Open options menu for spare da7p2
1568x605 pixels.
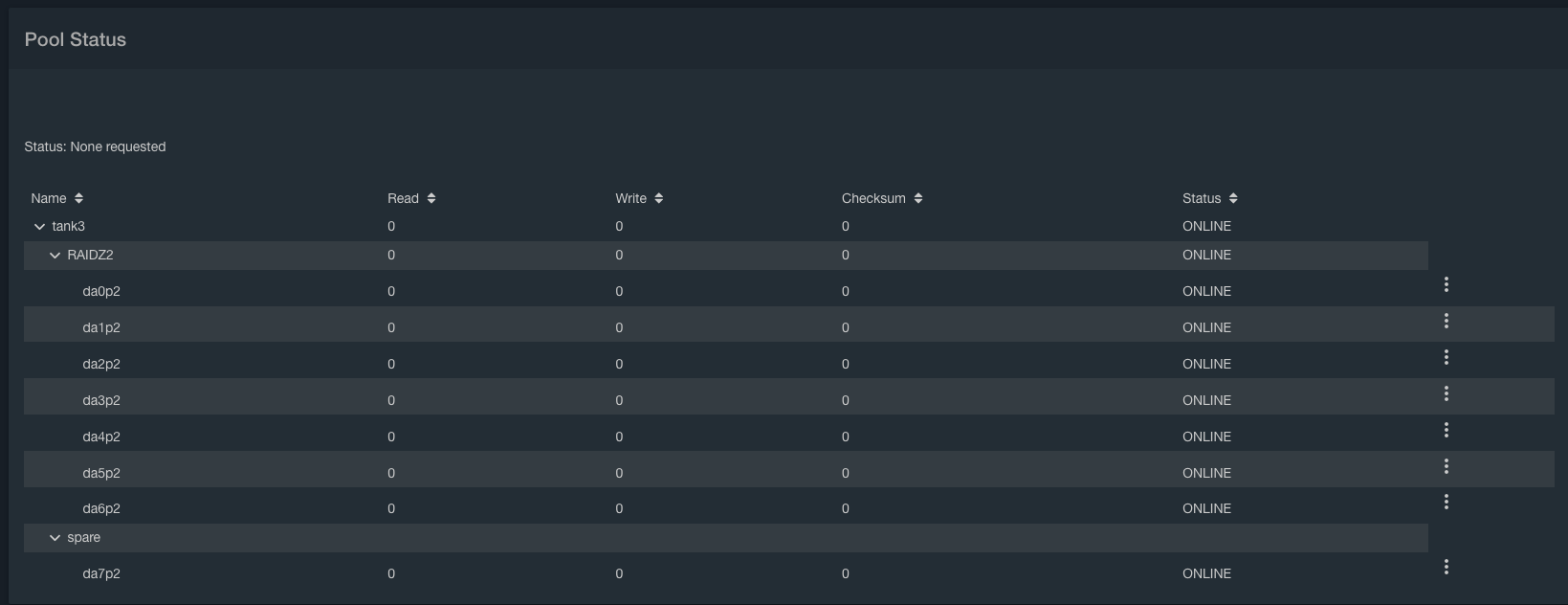pyautogui.click(x=1446, y=567)
